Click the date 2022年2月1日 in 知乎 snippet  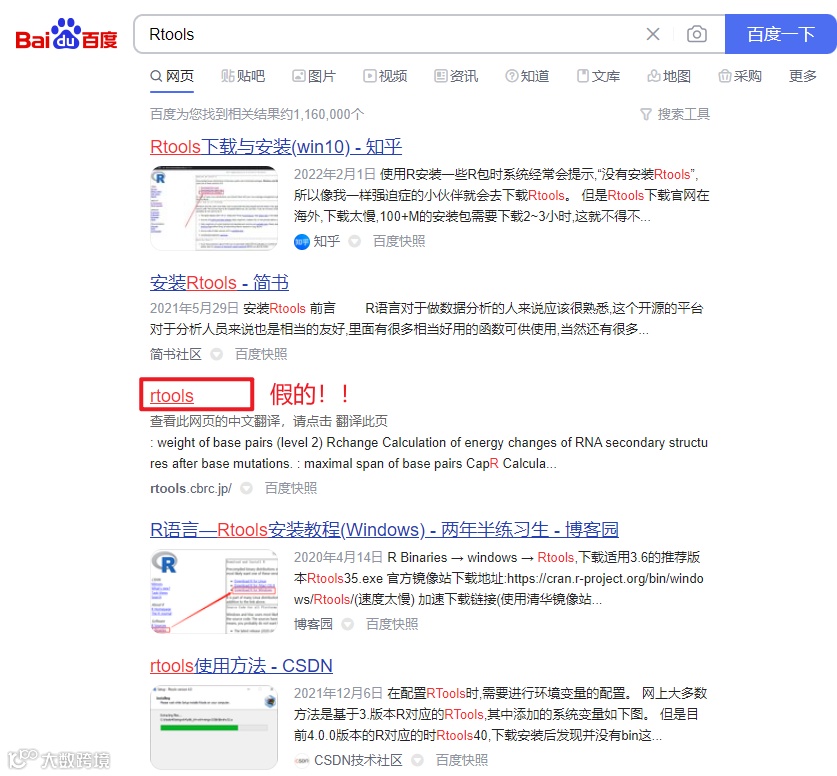pos(335,175)
